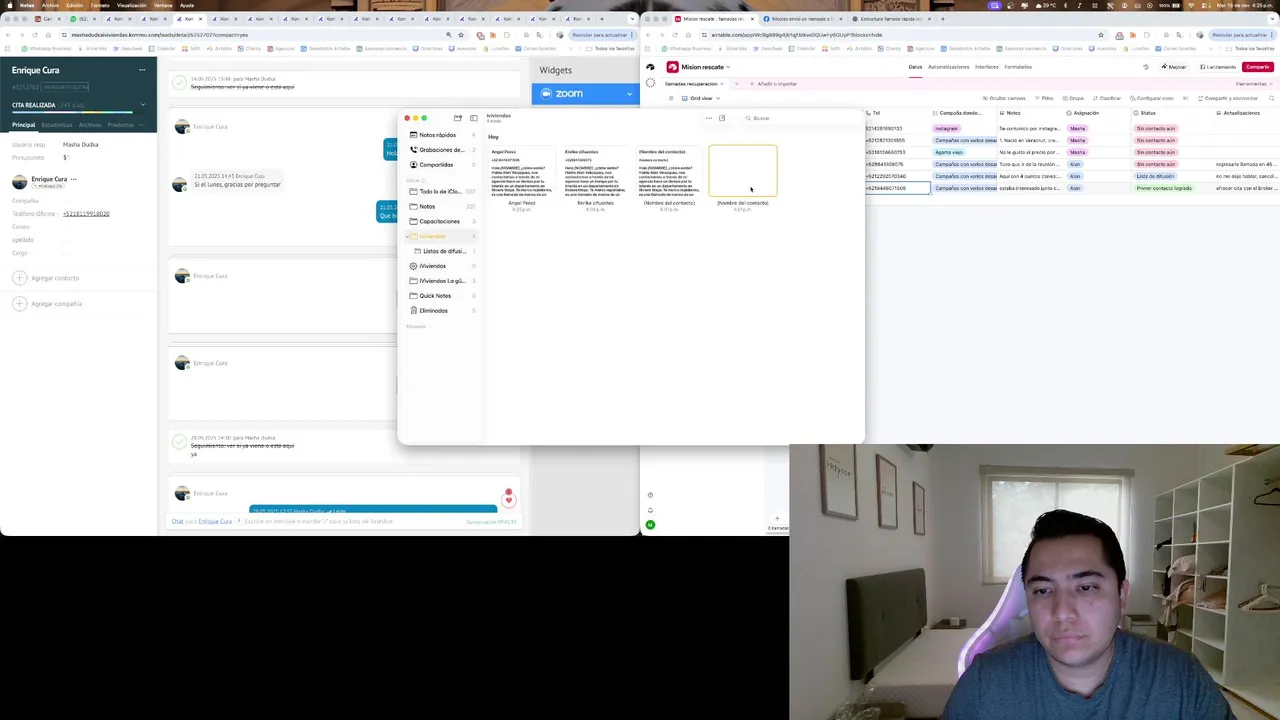Mark the 28.05.2025 Seguimiento task check circle
Viewport: 1280px width, 720px height.
179,441
